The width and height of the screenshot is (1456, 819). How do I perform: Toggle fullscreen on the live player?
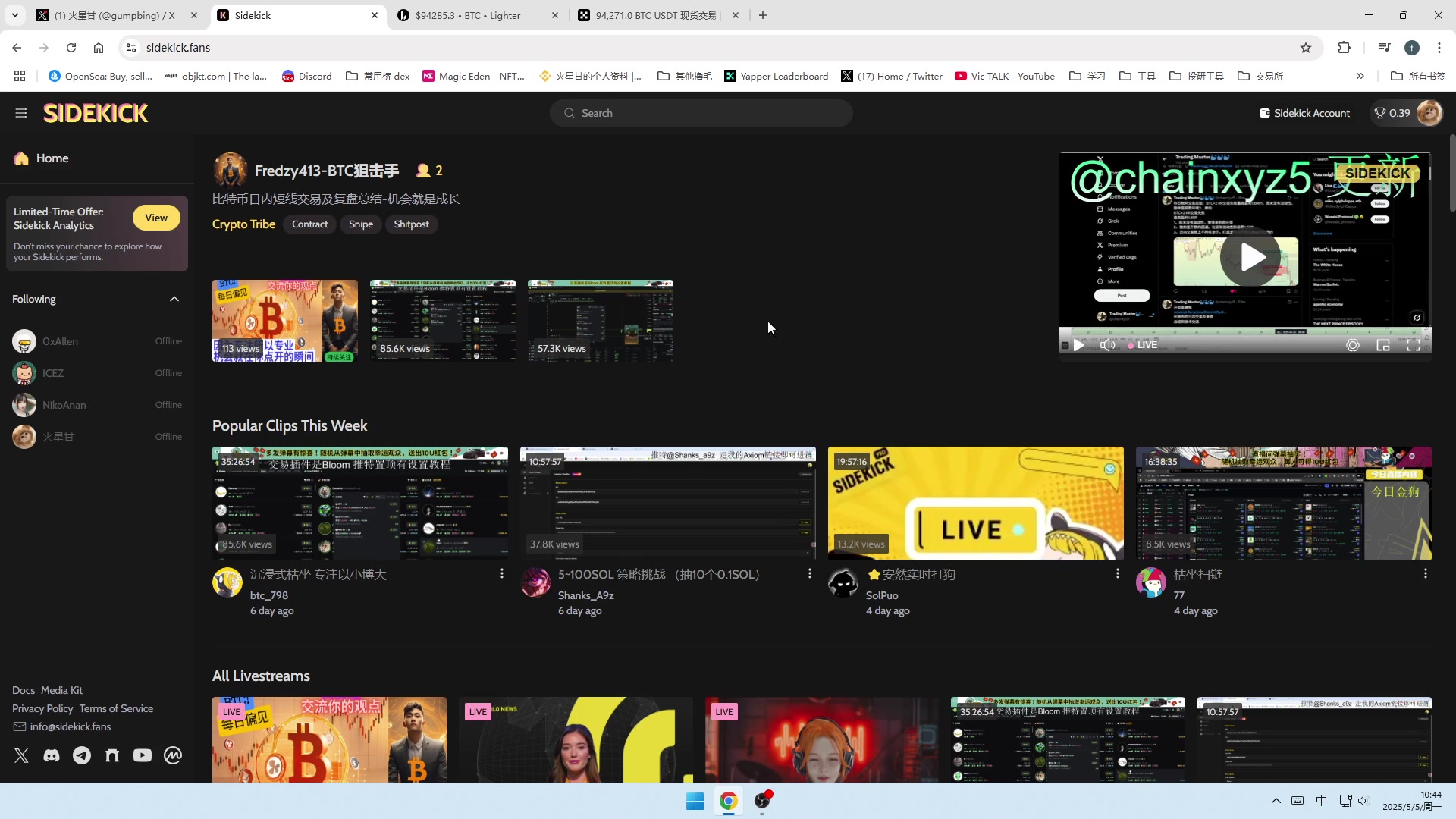click(1414, 345)
